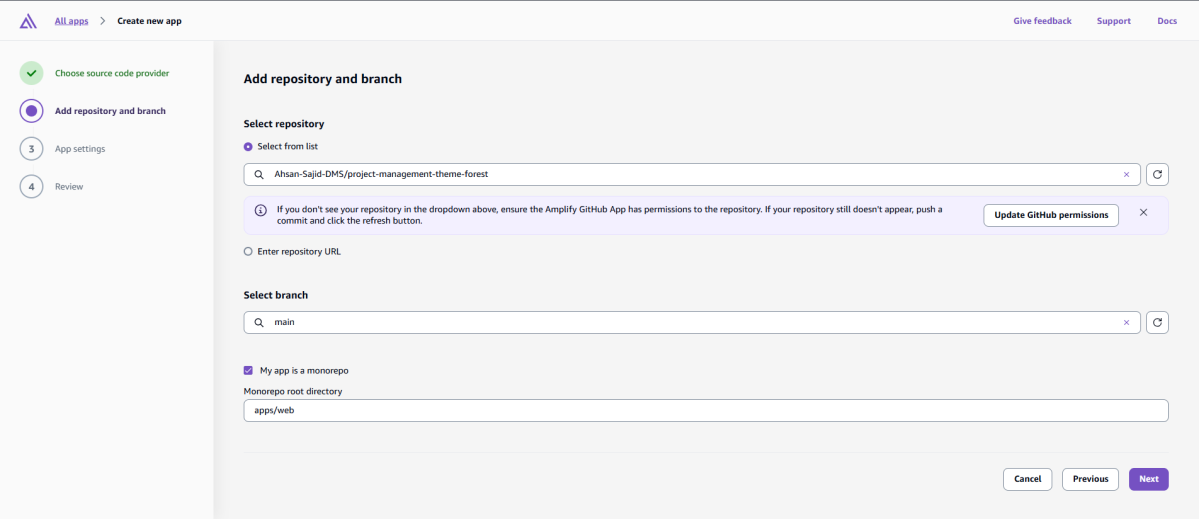Open the branch dropdown showing main
The image size is (1199, 519).
tap(692, 323)
